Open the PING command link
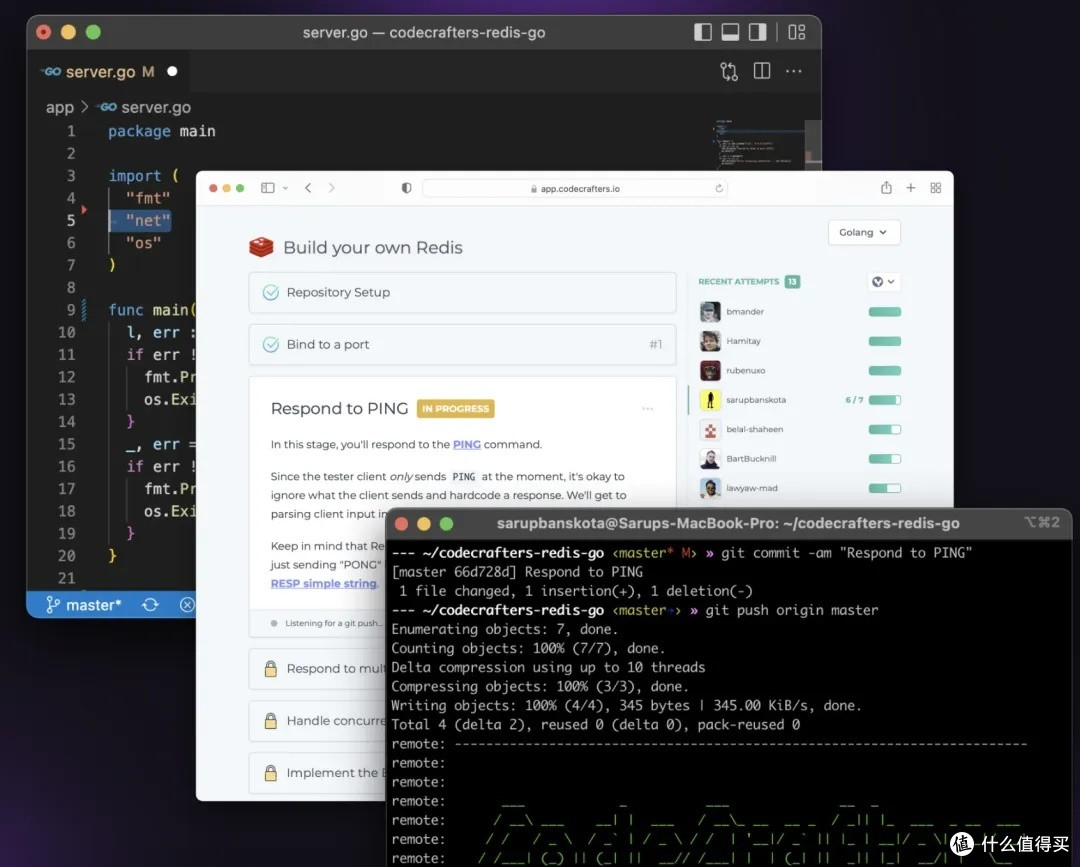The height and width of the screenshot is (867, 1080). coord(466,444)
